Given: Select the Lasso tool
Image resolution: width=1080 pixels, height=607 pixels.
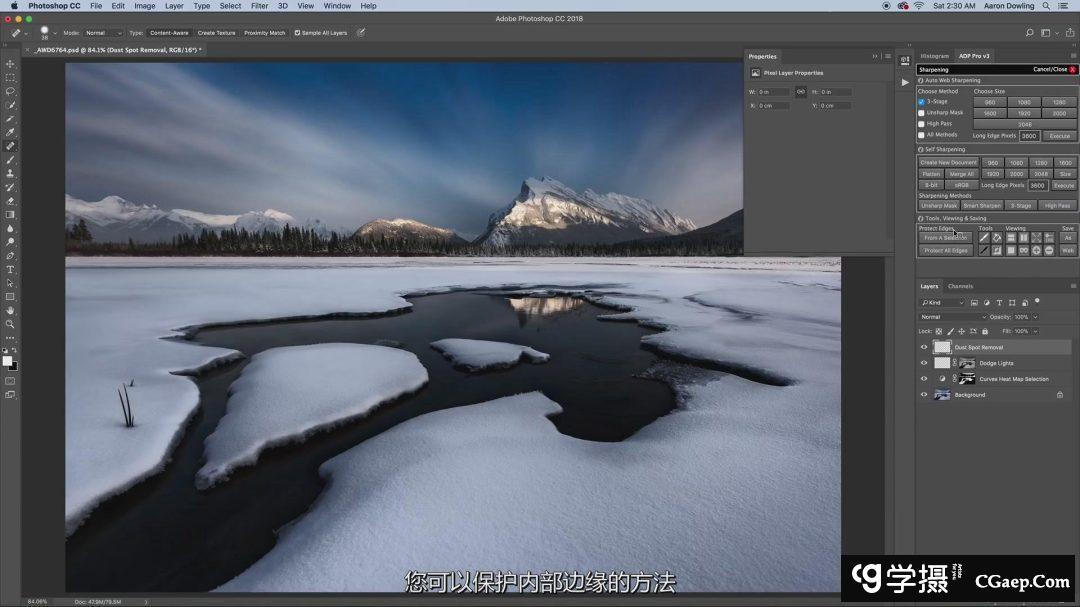Looking at the screenshot, I should [x=10, y=91].
